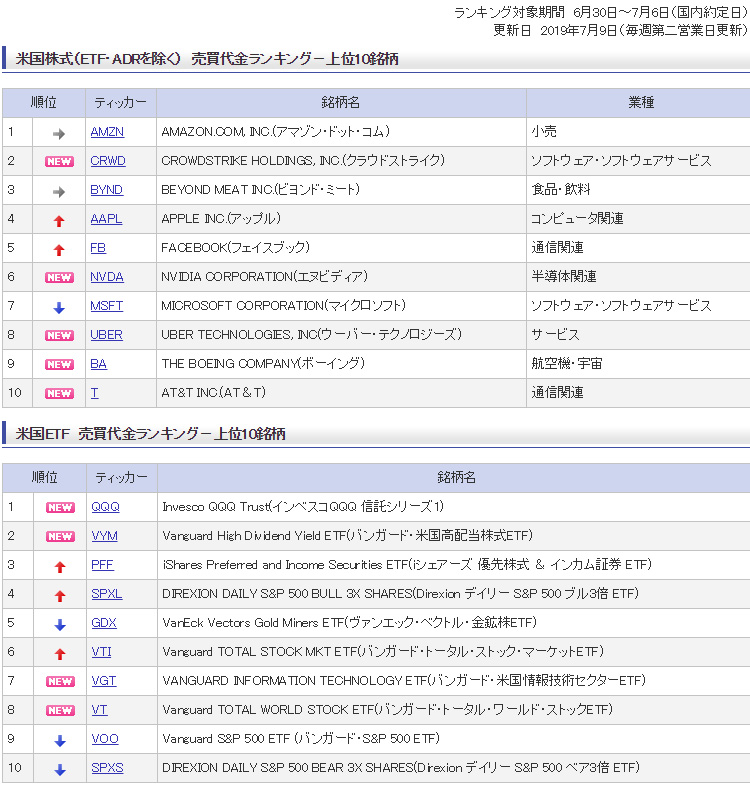Open the AMZN ticker link
The width and height of the screenshot is (750, 786).
coord(107,132)
